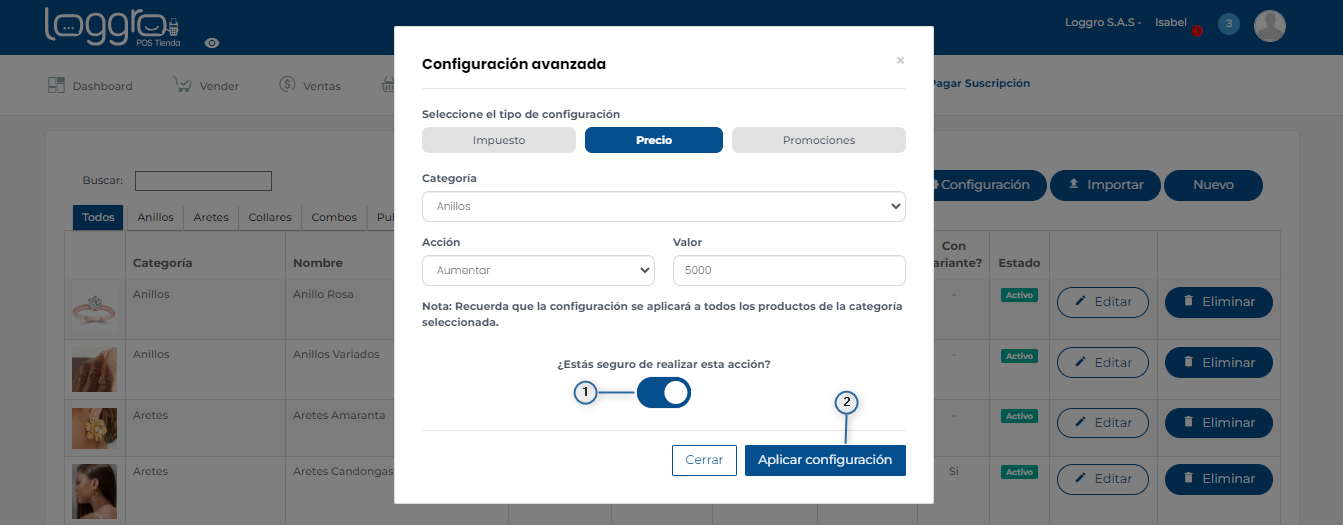This screenshot has width=1343, height=525.
Task: Click the Valor input field
Action: point(789,270)
